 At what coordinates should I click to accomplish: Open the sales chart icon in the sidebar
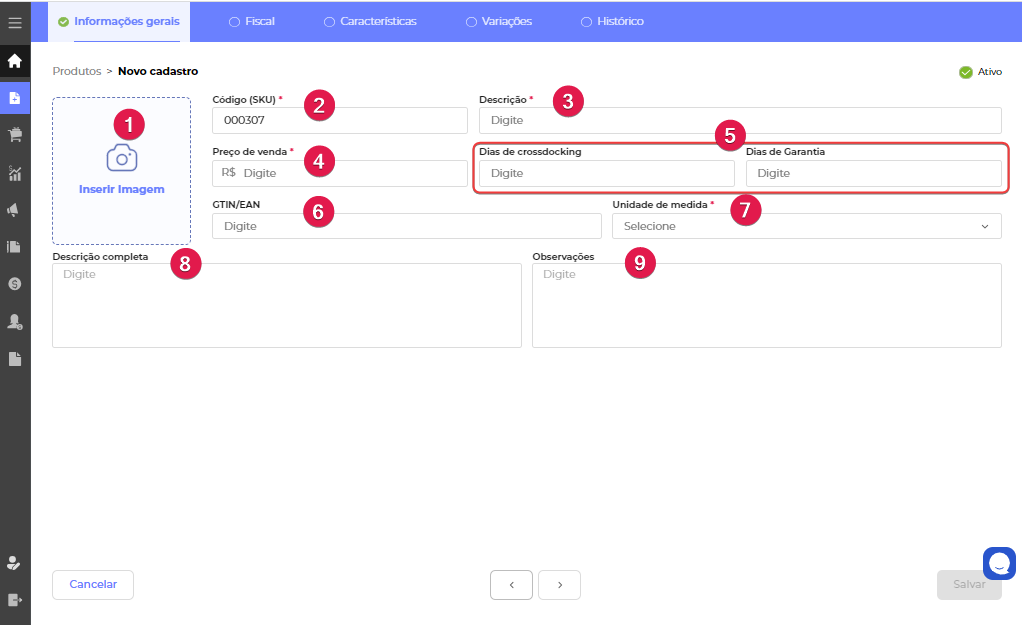pyautogui.click(x=15, y=173)
